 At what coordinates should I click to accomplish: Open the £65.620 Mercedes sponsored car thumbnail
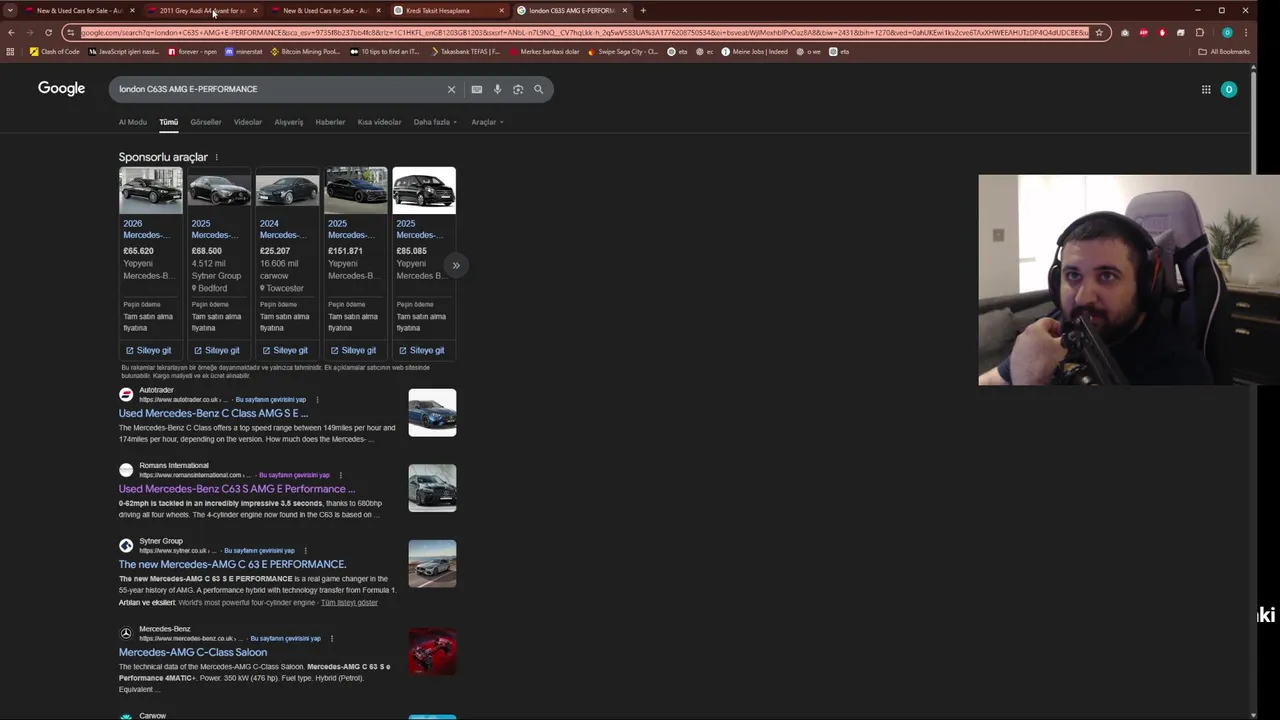coord(150,190)
